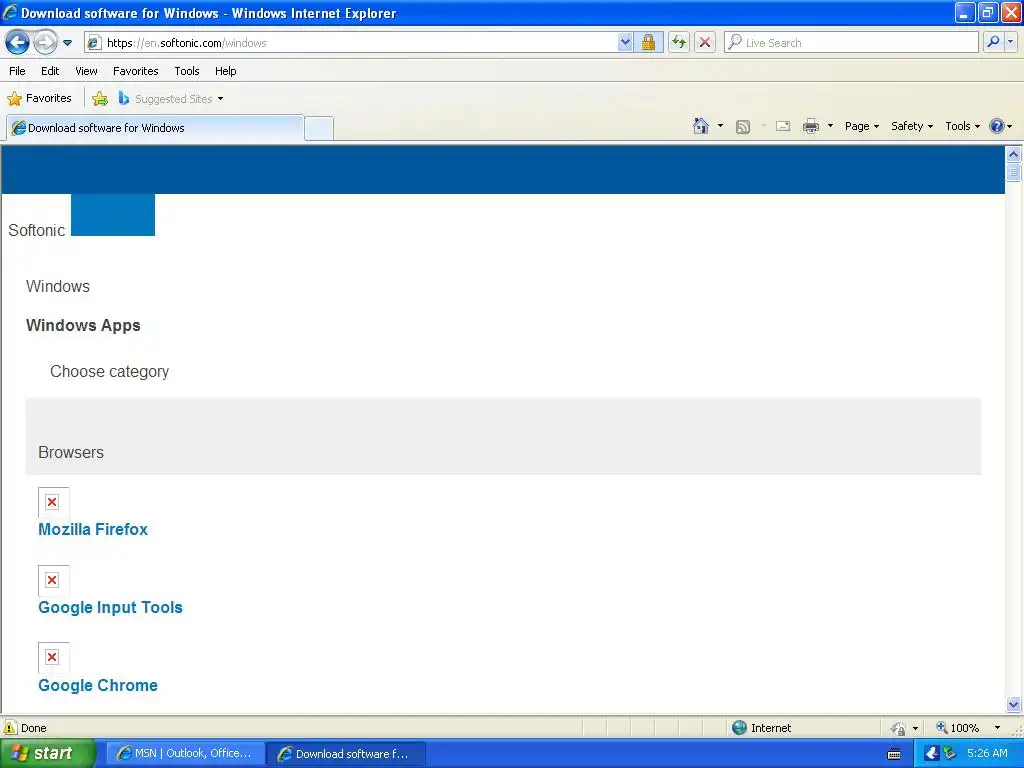Open the Google Input Tools link
The width and height of the screenshot is (1024, 768).
tap(110, 607)
